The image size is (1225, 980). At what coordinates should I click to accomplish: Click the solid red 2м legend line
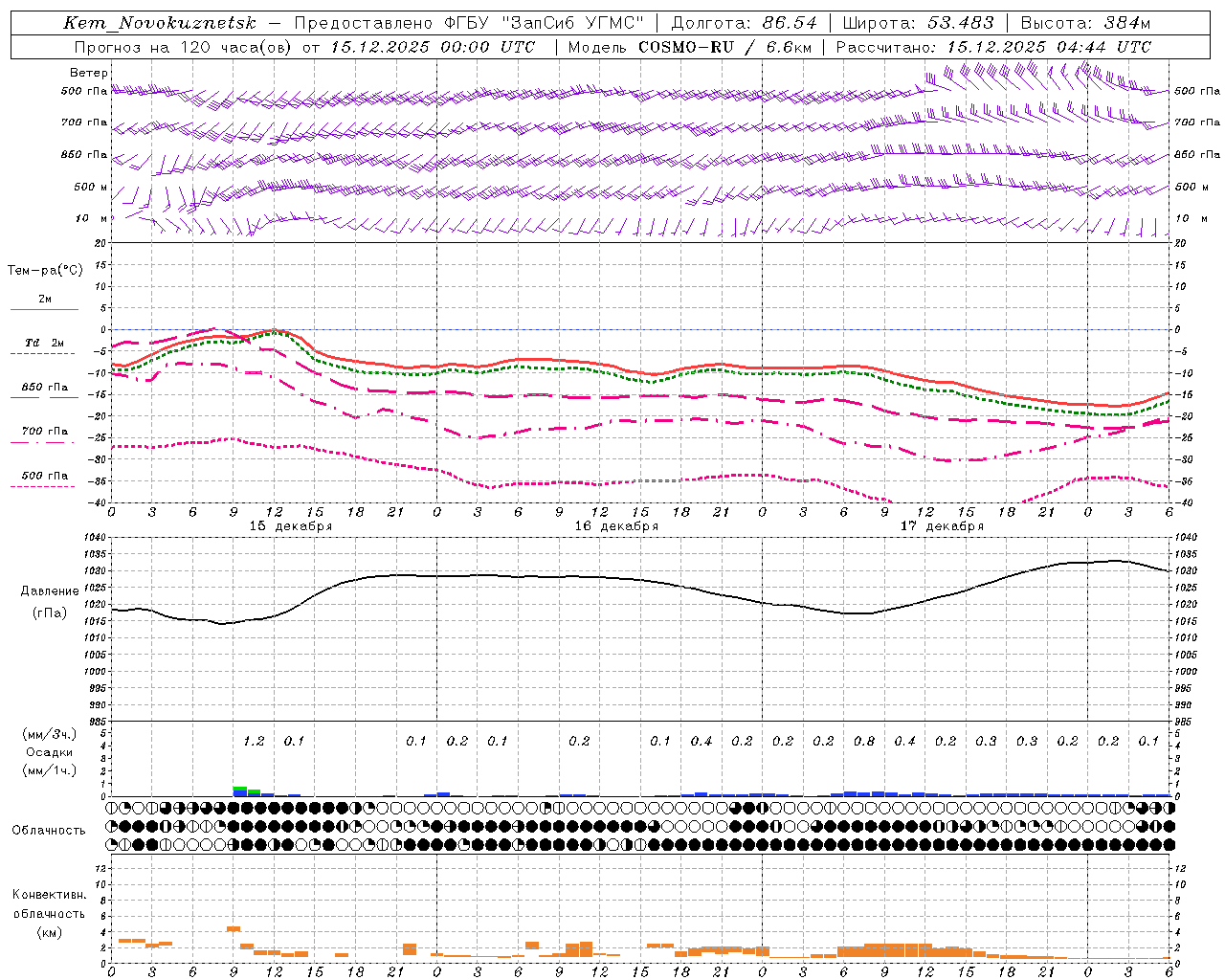(x=44, y=309)
